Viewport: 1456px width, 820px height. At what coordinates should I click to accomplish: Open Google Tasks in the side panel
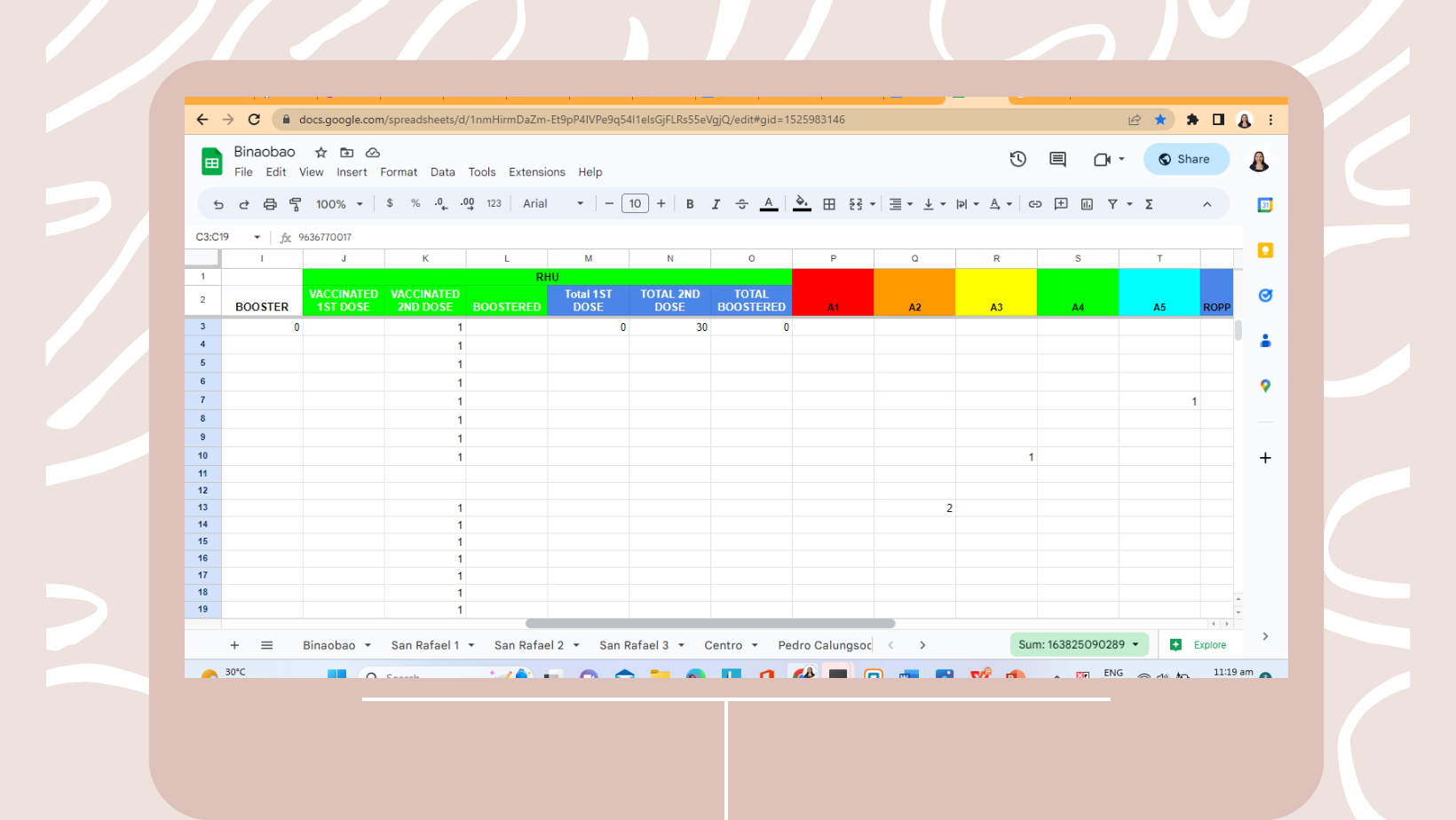[1265, 296]
